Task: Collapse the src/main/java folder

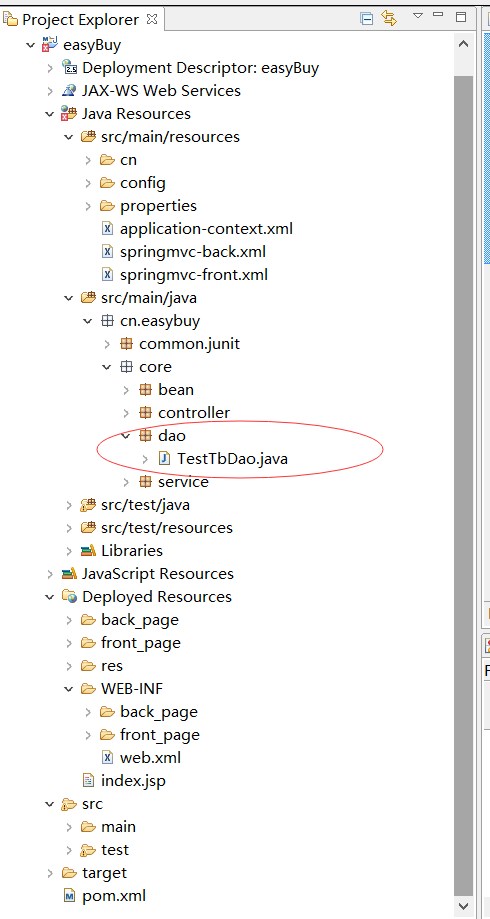Action: point(69,298)
